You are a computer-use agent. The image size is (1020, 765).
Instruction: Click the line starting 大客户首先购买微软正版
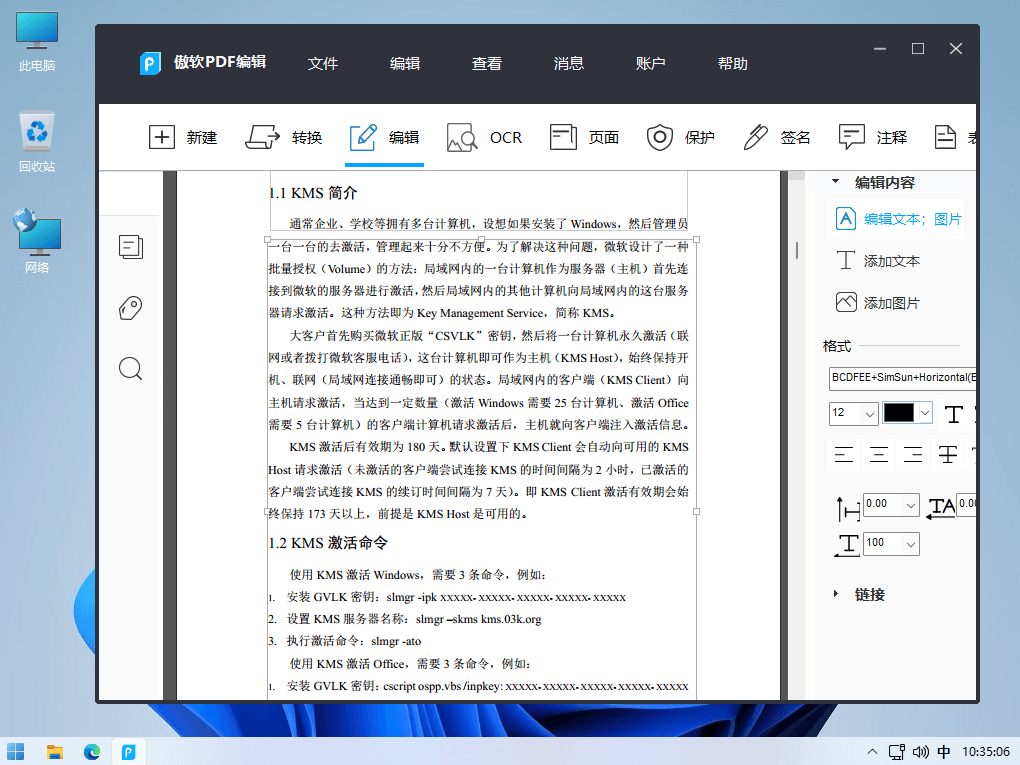pos(489,336)
